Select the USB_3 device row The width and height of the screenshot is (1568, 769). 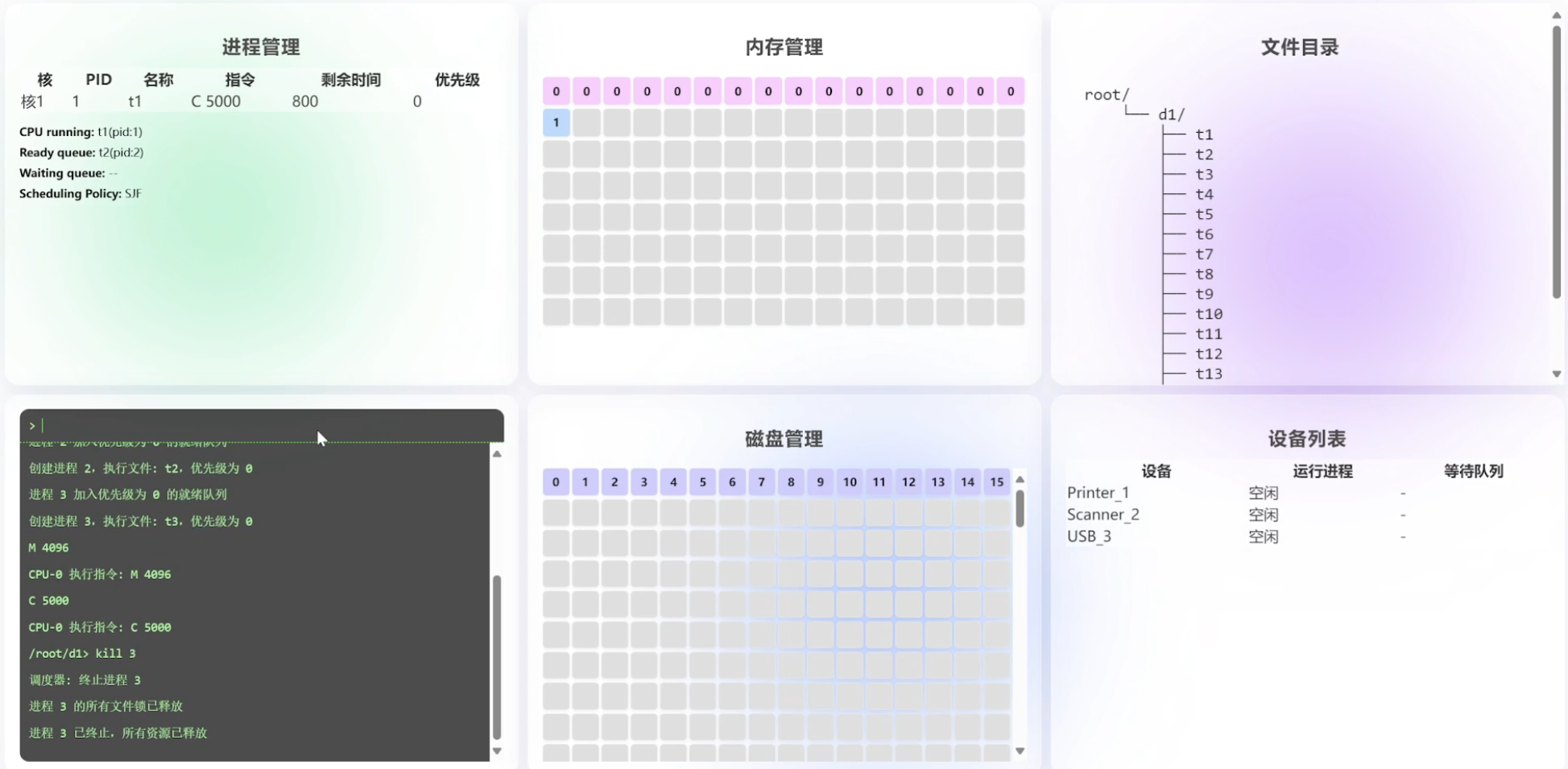1089,536
